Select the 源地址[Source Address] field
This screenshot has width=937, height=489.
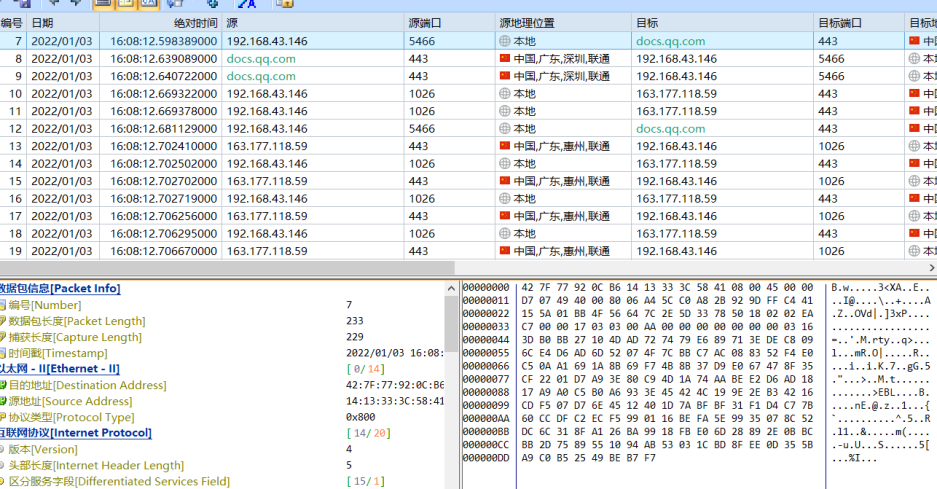(70, 401)
